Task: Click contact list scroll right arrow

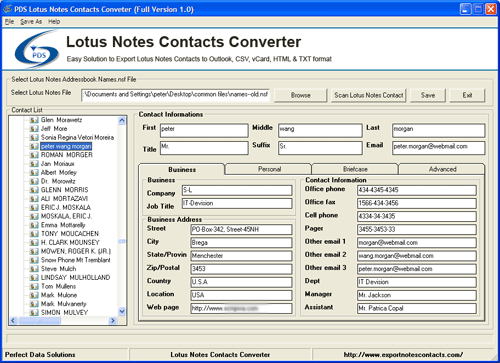Action: click(113, 321)
